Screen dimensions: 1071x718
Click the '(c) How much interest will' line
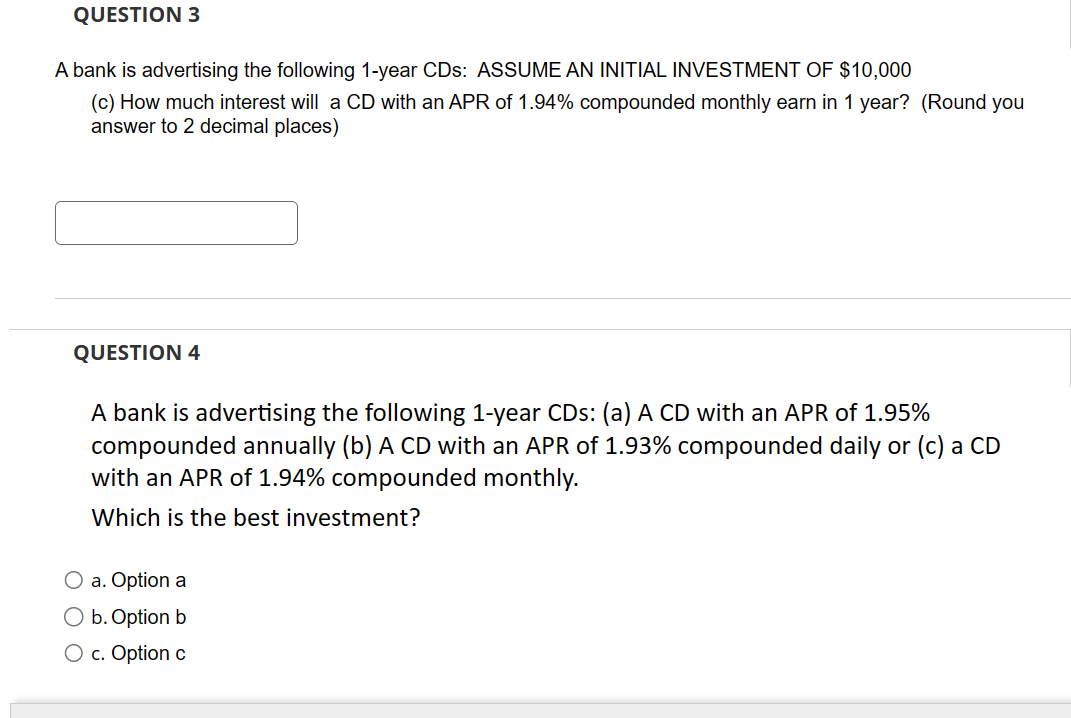coord(557,102)
